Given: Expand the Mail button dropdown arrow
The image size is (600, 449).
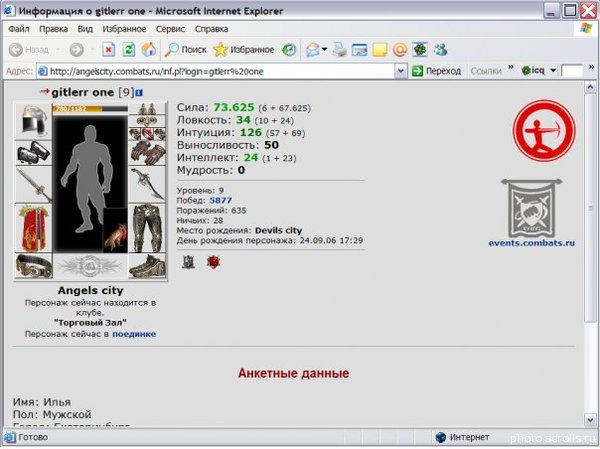Looking at the screenshot, I should point(324,49).
